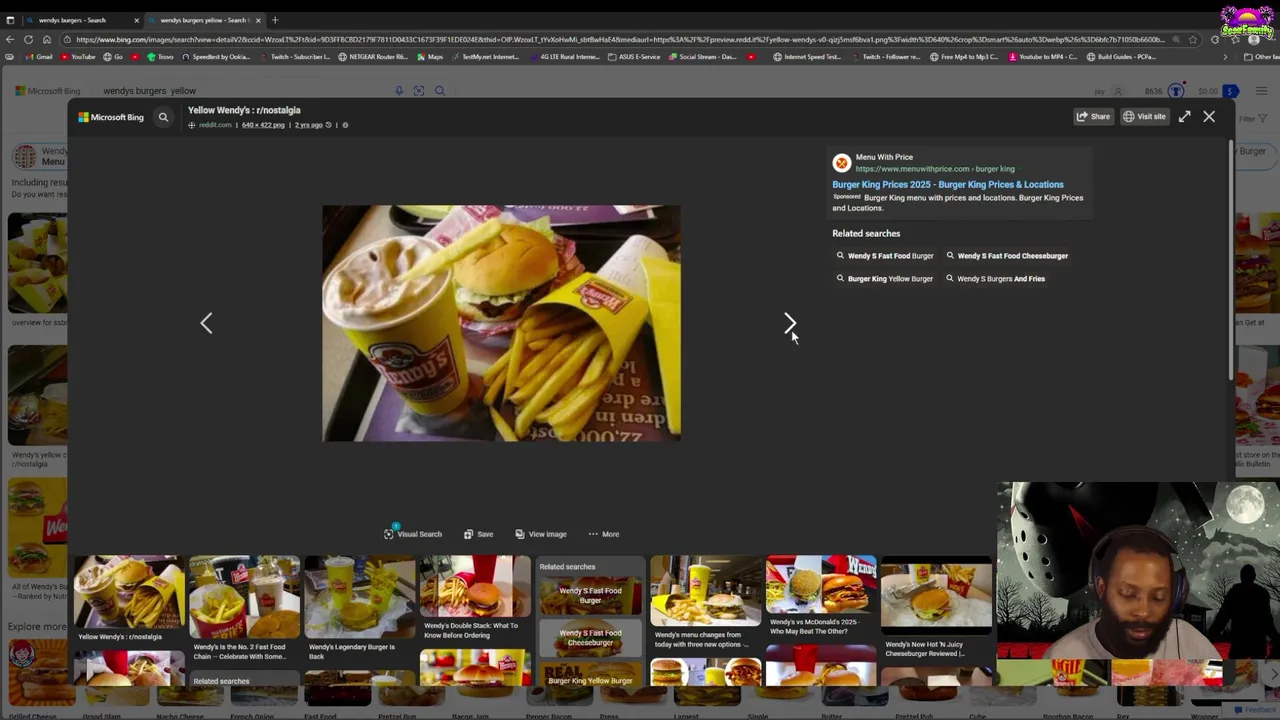The height and width of the screenshot is (720, 1280).
Task: Click the Visit site button
Action: pos(1144,116)
